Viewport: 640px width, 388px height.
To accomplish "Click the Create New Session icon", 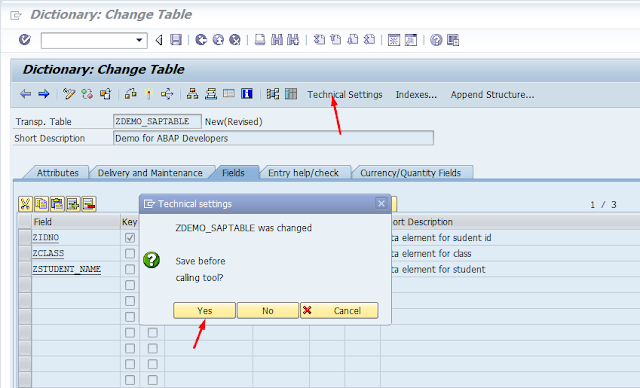I will point(394,40).
